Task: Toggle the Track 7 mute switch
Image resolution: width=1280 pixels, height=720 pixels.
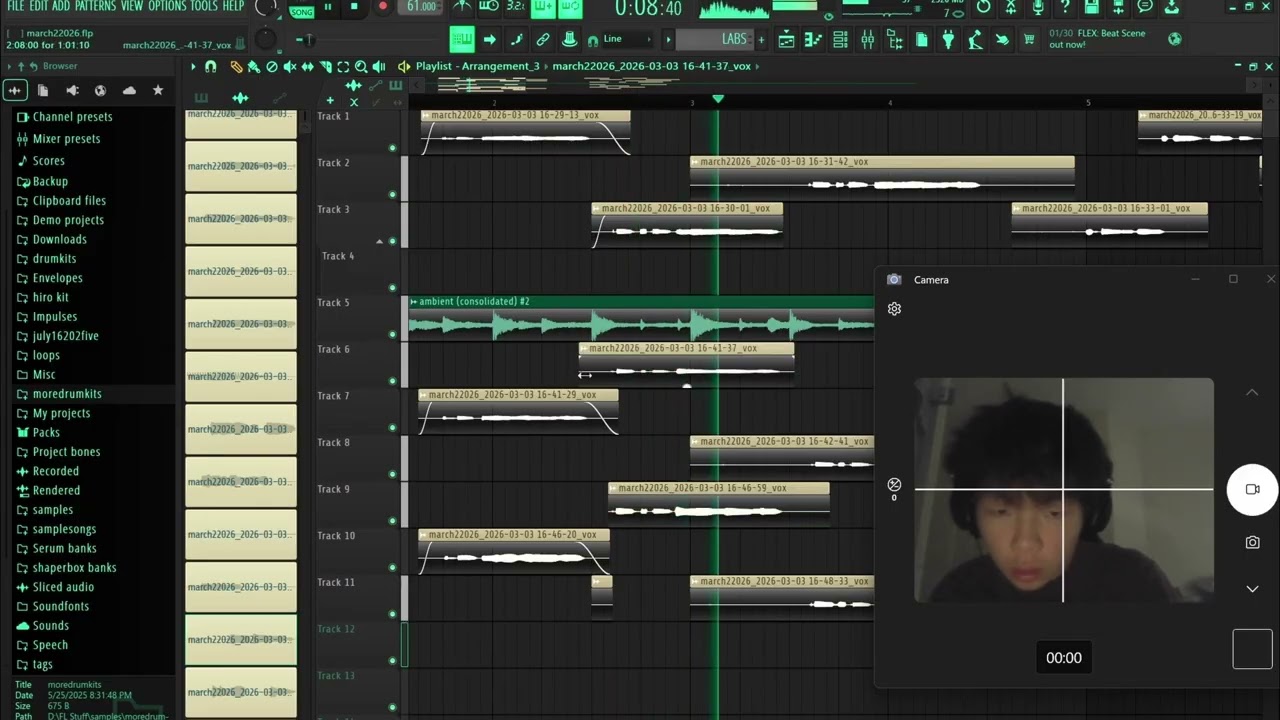Action: click(x=392, y=428)
